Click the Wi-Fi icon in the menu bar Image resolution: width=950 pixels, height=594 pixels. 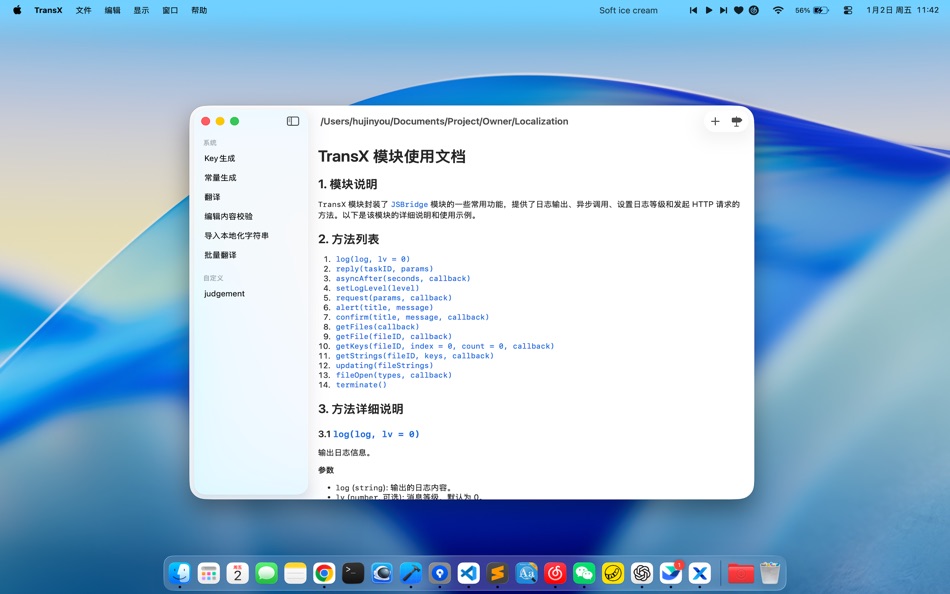[778, 10]
